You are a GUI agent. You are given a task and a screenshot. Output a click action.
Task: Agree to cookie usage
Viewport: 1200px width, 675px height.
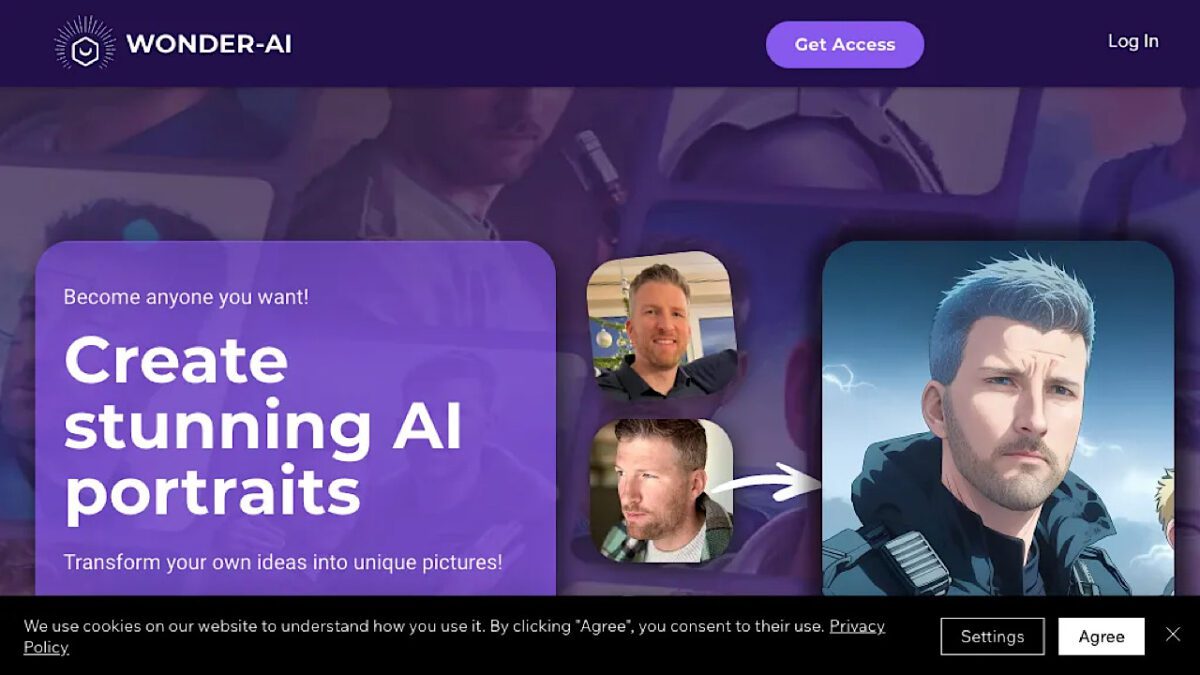[x=1101, y=636]
